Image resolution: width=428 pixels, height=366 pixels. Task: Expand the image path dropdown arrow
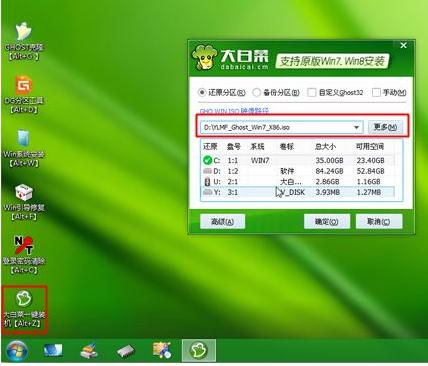(356, 127)
